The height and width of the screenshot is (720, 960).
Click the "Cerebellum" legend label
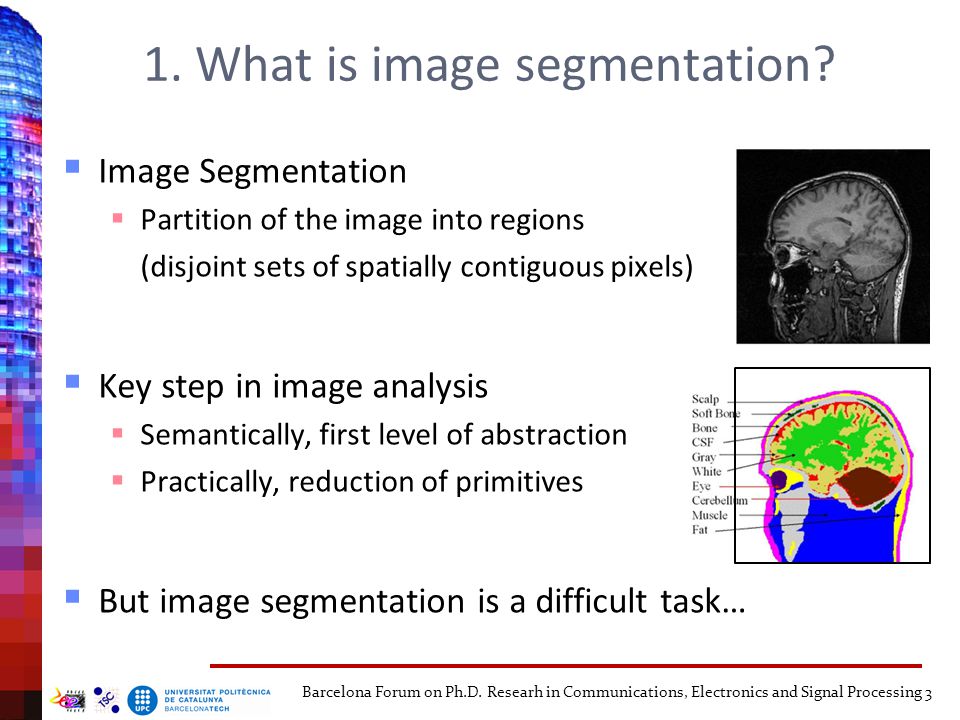(x=719, y=500)
